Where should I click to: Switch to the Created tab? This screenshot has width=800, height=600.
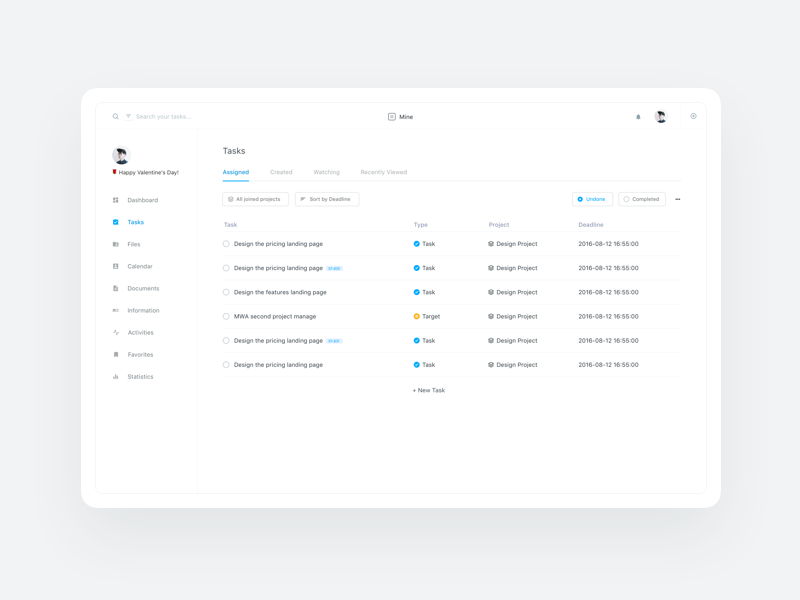281,172
